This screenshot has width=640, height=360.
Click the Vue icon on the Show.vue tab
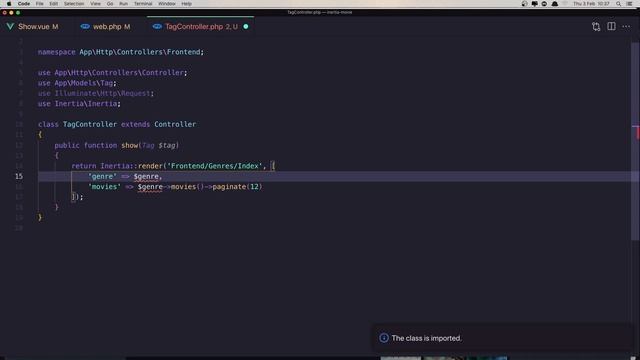point(10,27)
